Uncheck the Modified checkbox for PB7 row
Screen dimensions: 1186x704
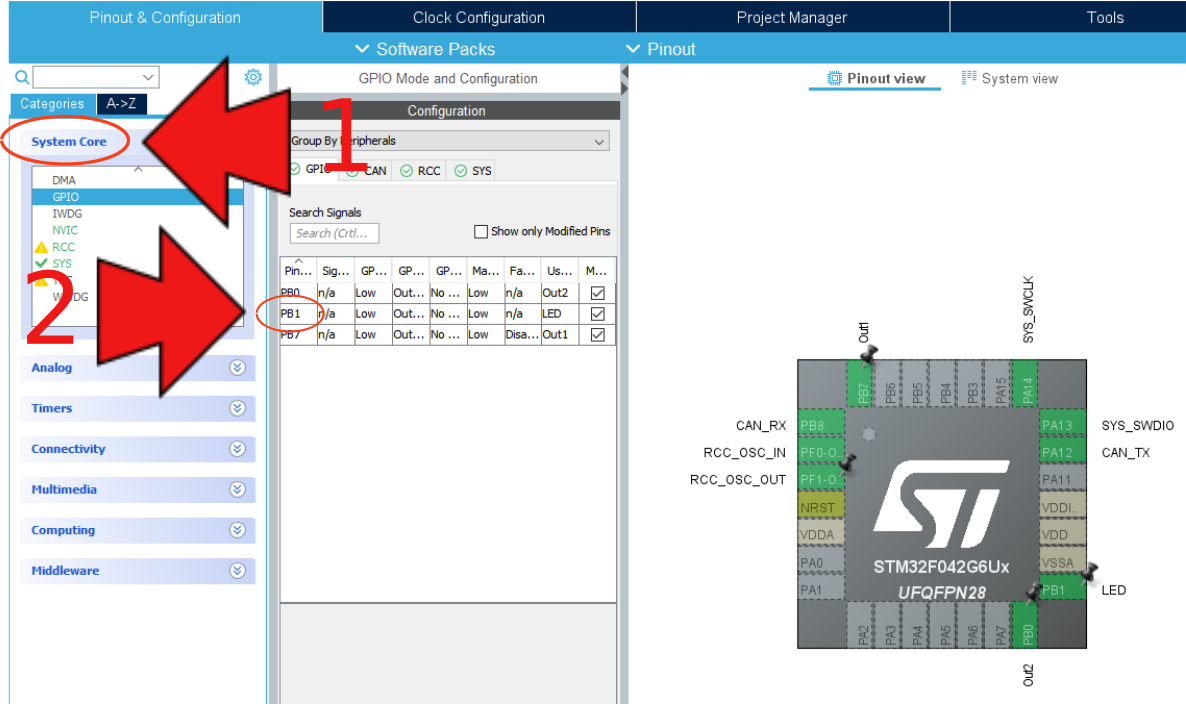(x=597, y=335)
